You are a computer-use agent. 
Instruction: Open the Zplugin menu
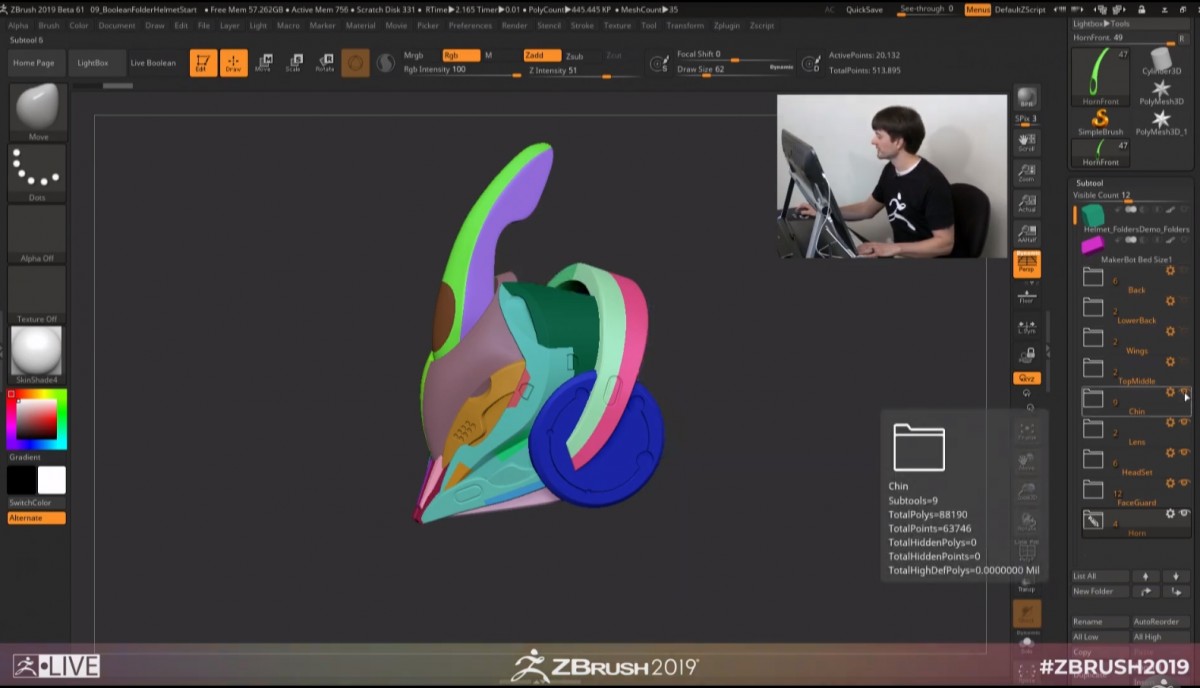coord(727,26)
